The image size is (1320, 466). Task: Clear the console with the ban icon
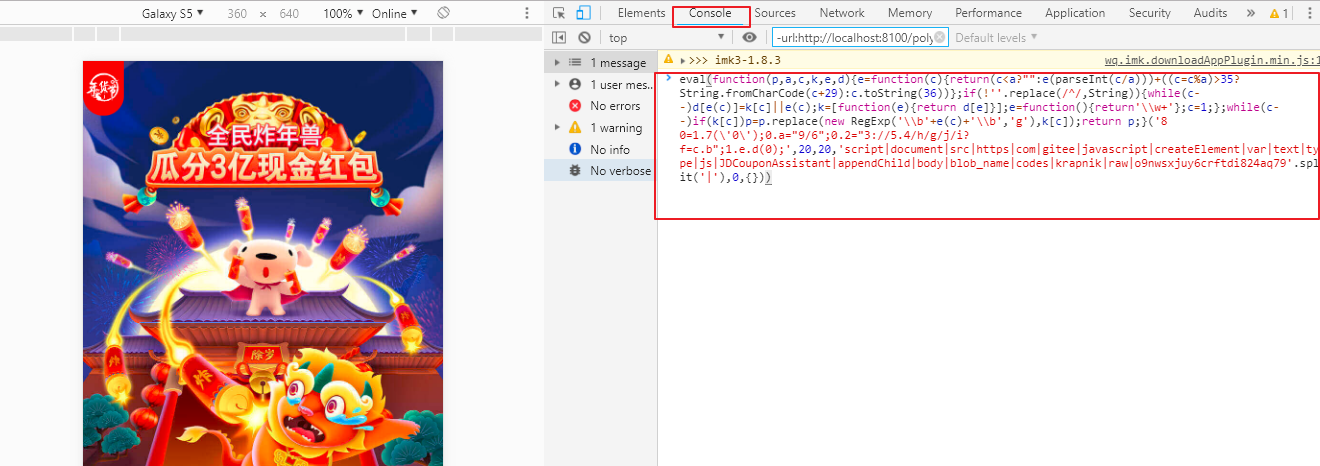coord(585,38)
